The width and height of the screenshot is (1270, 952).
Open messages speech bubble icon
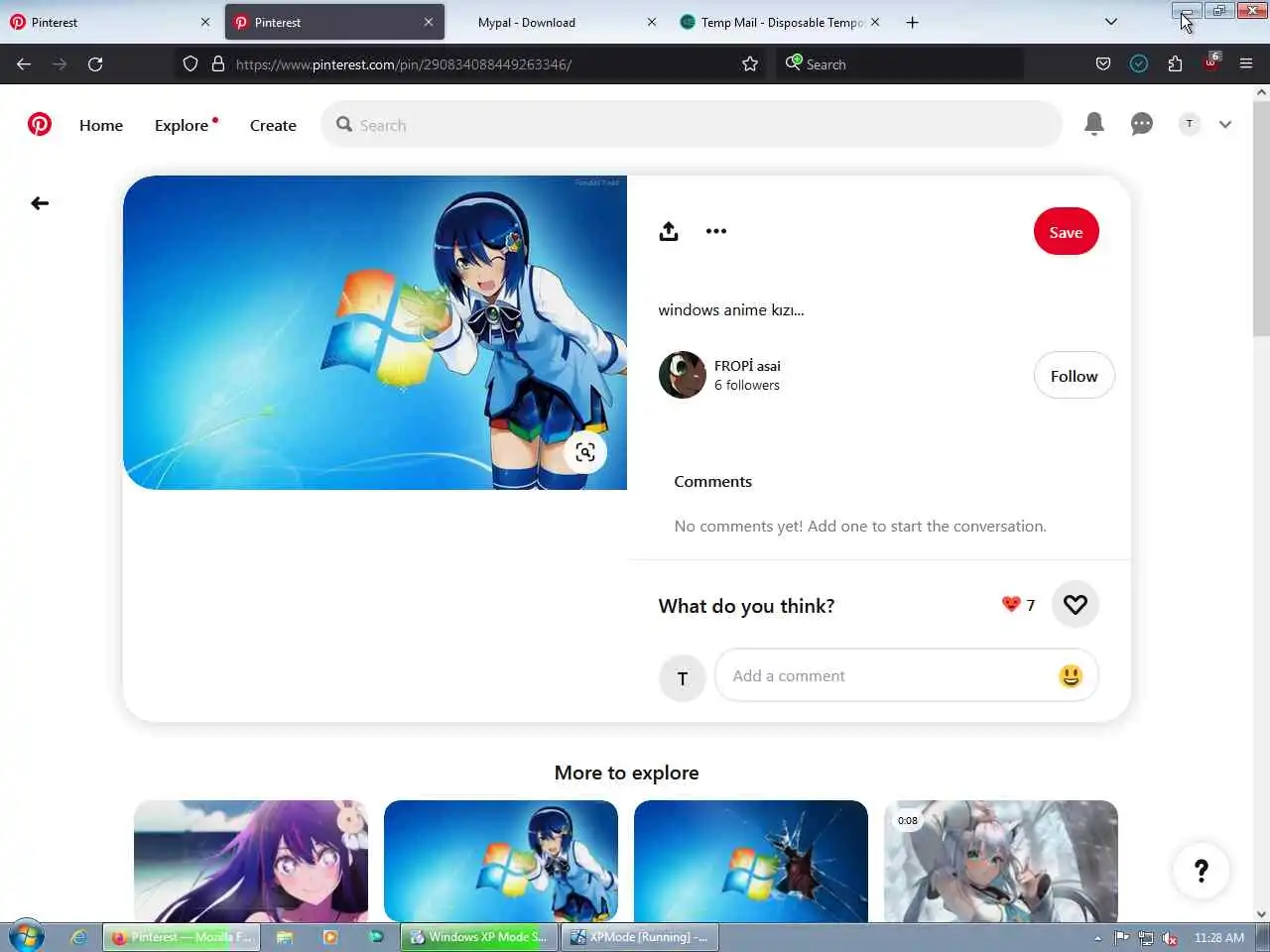click(1142, 124)
